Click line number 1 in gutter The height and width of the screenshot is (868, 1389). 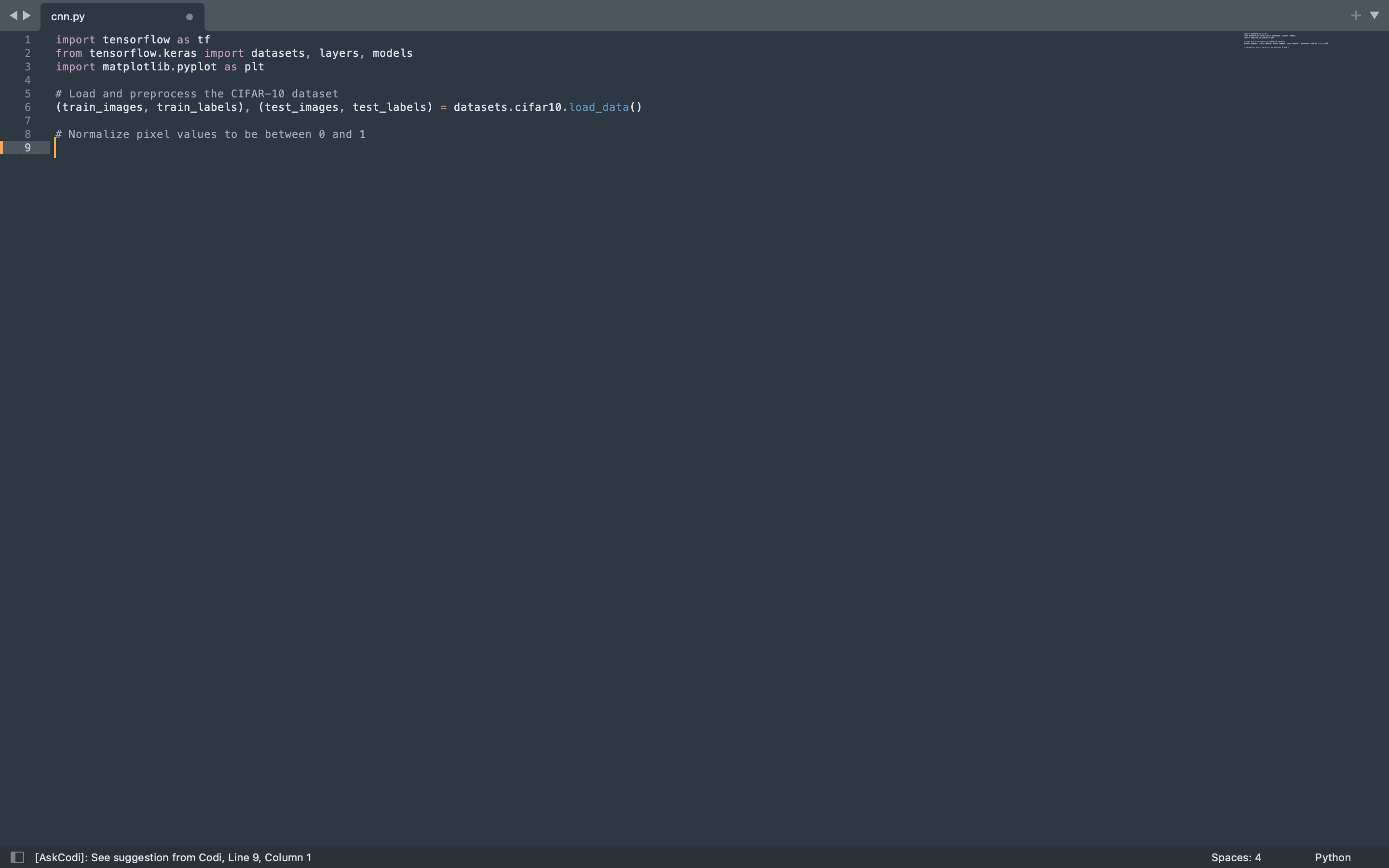(27, 40)
